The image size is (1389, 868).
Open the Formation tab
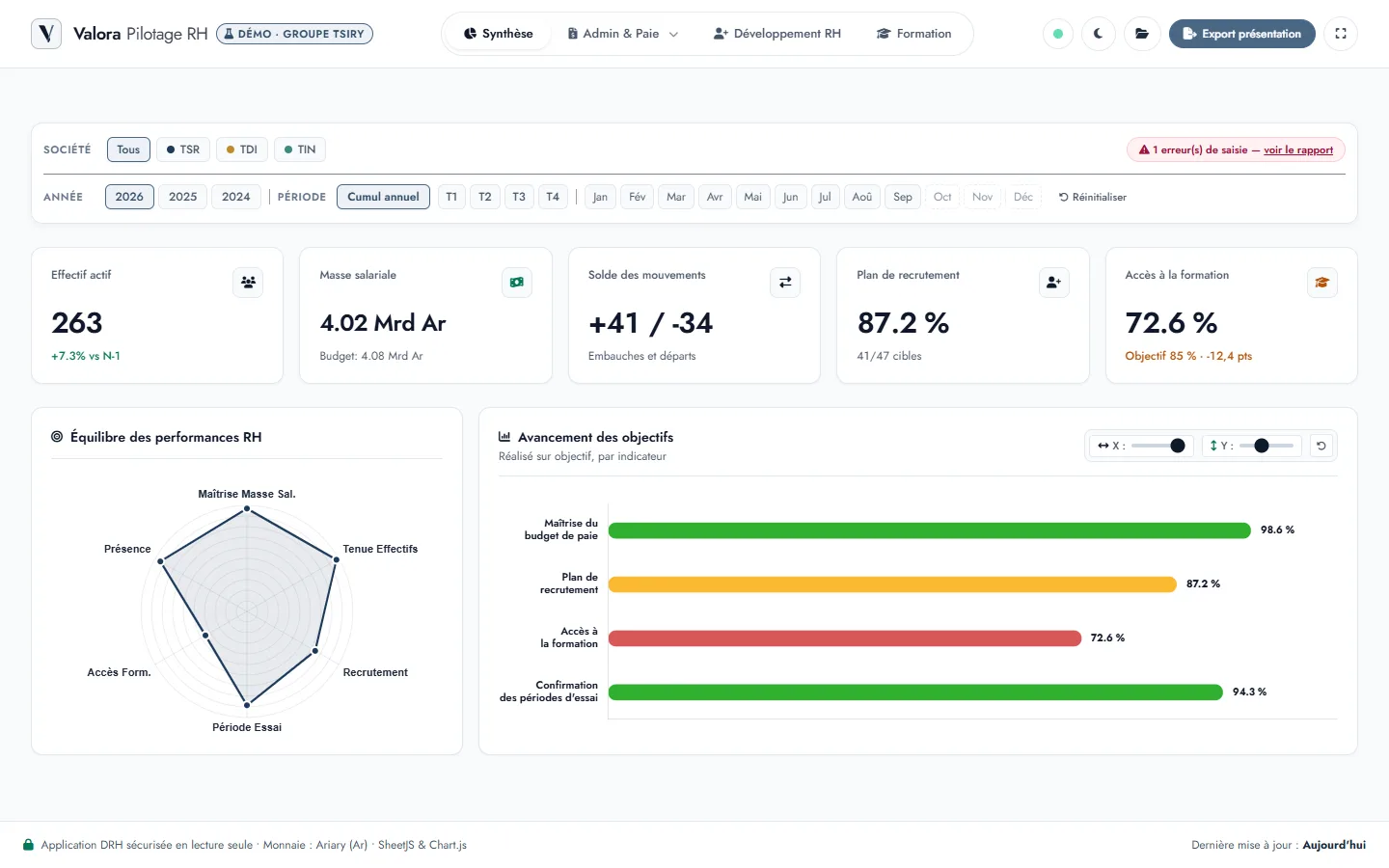(914, 34)
